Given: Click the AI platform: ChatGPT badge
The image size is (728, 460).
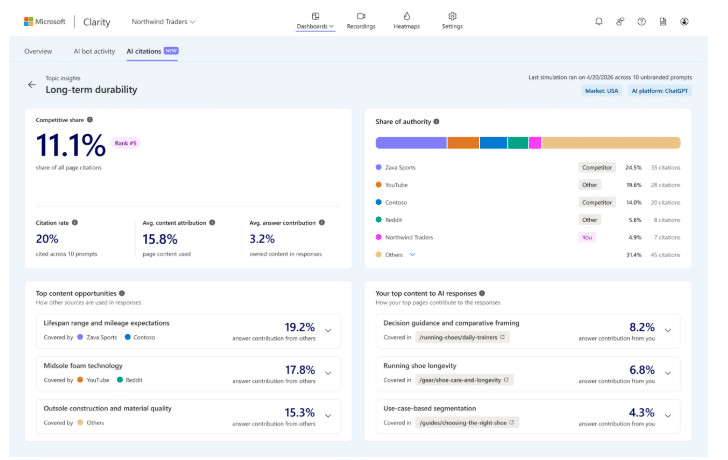Looking at the screenshot, I should click(x=659, y=90).
